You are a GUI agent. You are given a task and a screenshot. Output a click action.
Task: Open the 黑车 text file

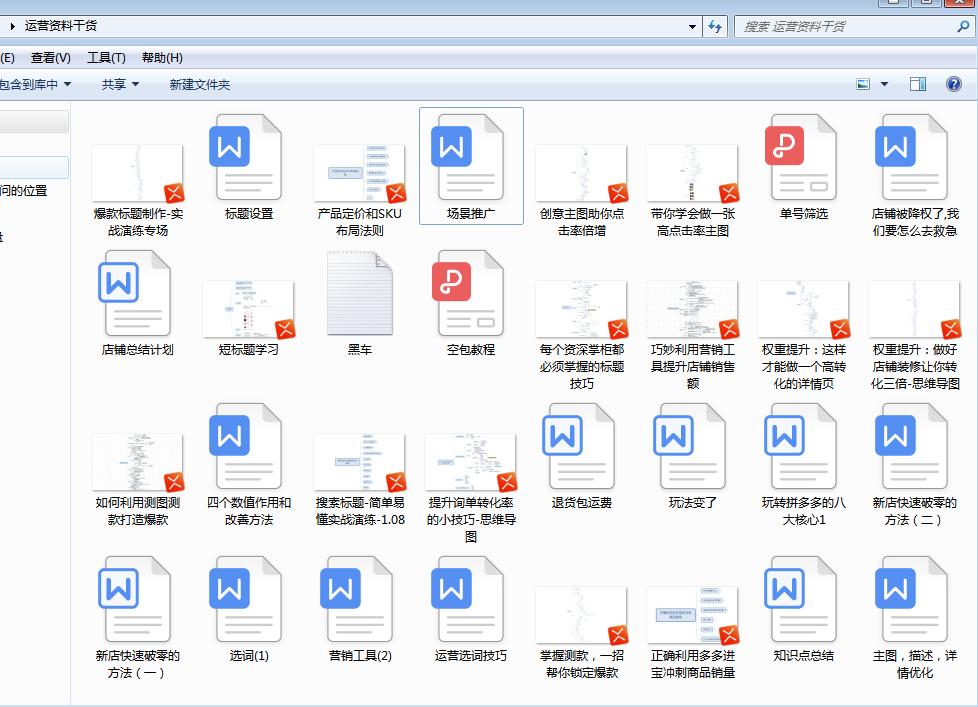pos(359,293)
